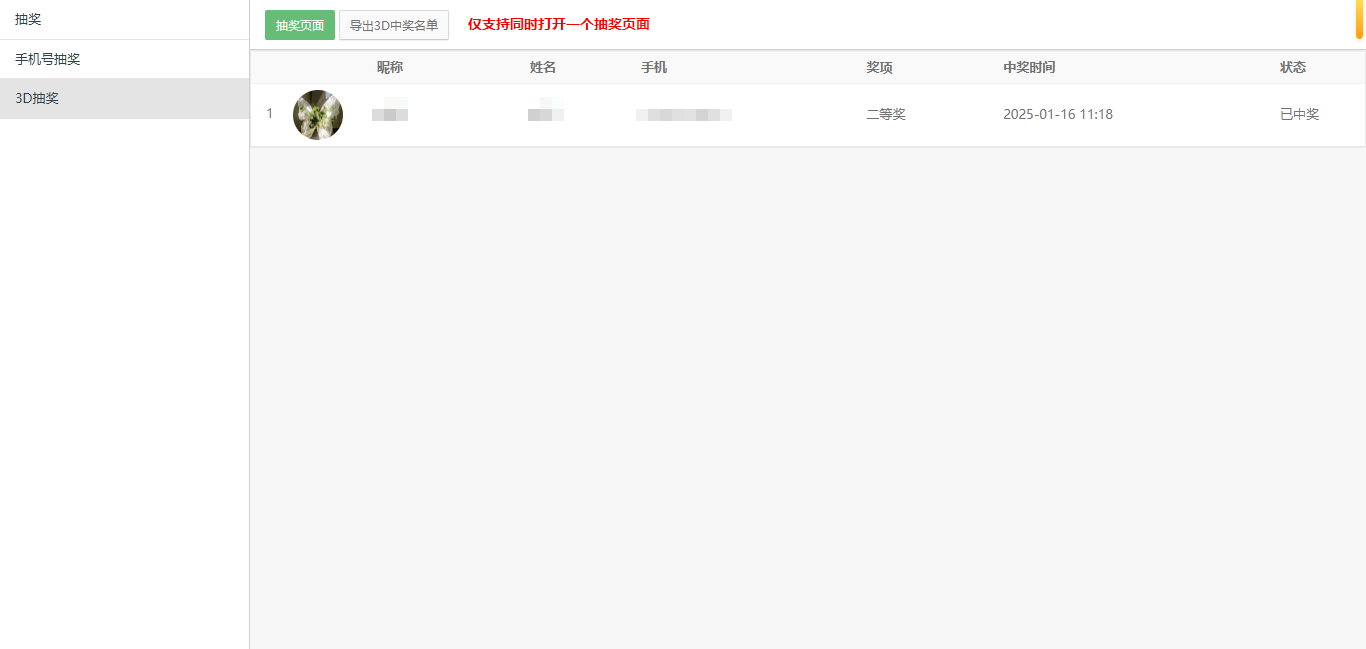The image size is (1366, 649).
Task: Click the 昵称 column header
Action: click(390, 67)
